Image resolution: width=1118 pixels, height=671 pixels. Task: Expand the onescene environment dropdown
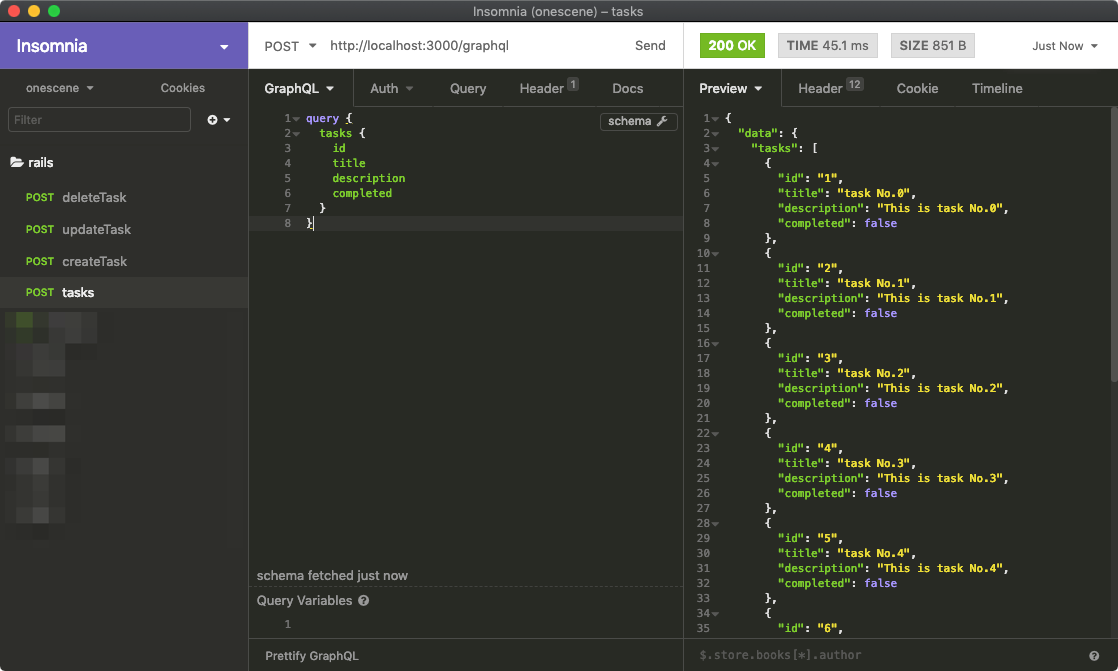[60, 88]
